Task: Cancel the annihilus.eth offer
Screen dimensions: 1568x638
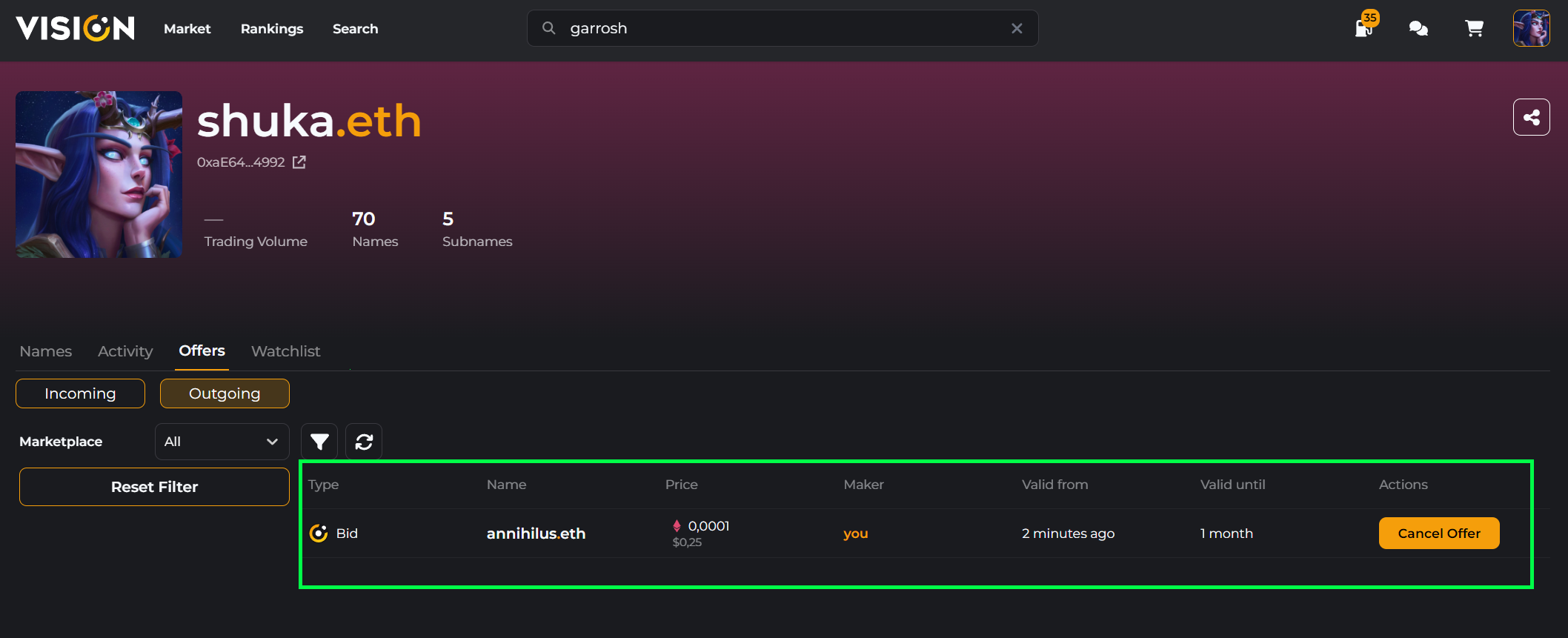Action: click(1439, 534)
